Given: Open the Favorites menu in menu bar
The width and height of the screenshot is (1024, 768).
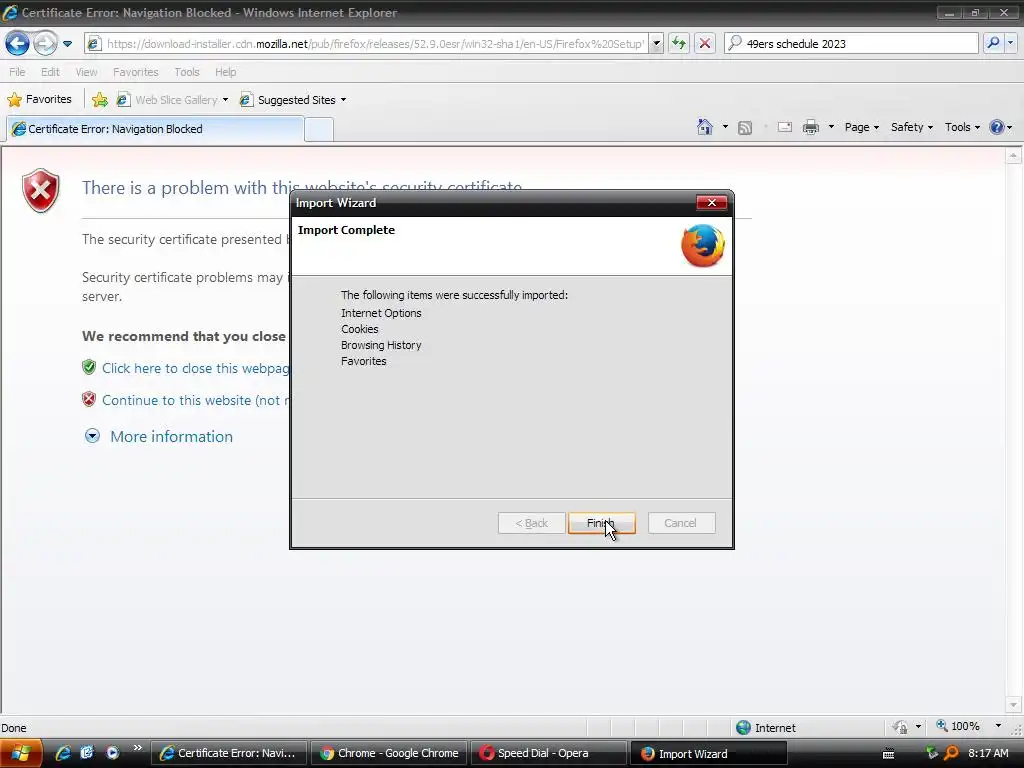Looking at the screenshot, I should 136,72.
